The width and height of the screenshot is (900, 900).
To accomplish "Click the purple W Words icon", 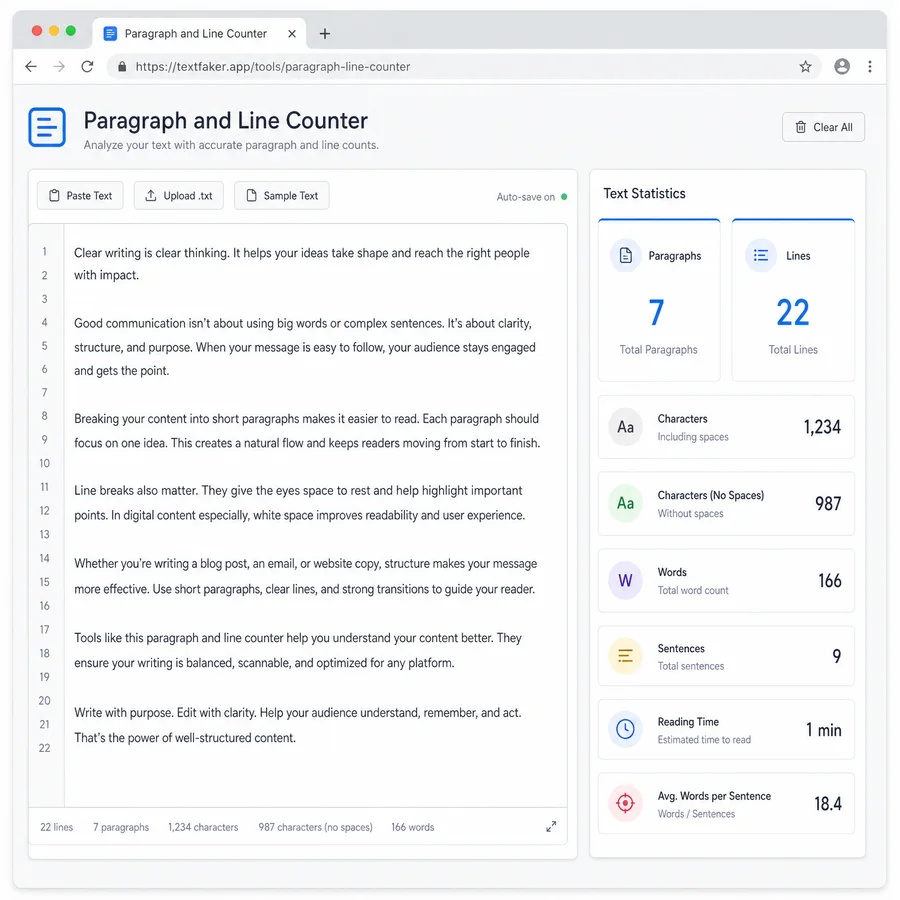I will pyautogui.click(x=625, y=580).
